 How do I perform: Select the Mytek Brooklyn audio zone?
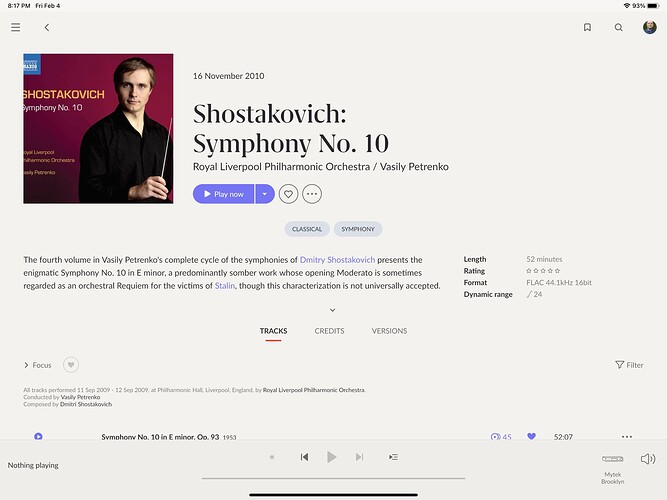(613, 468)
